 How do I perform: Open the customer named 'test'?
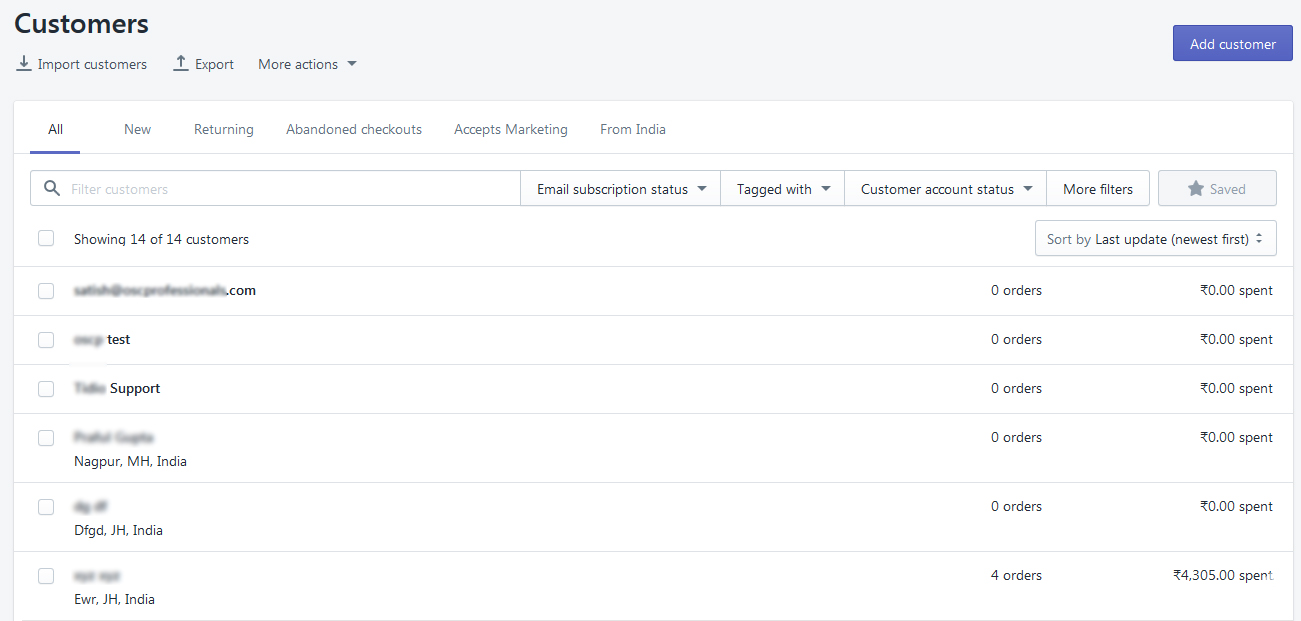click(102, 340)
